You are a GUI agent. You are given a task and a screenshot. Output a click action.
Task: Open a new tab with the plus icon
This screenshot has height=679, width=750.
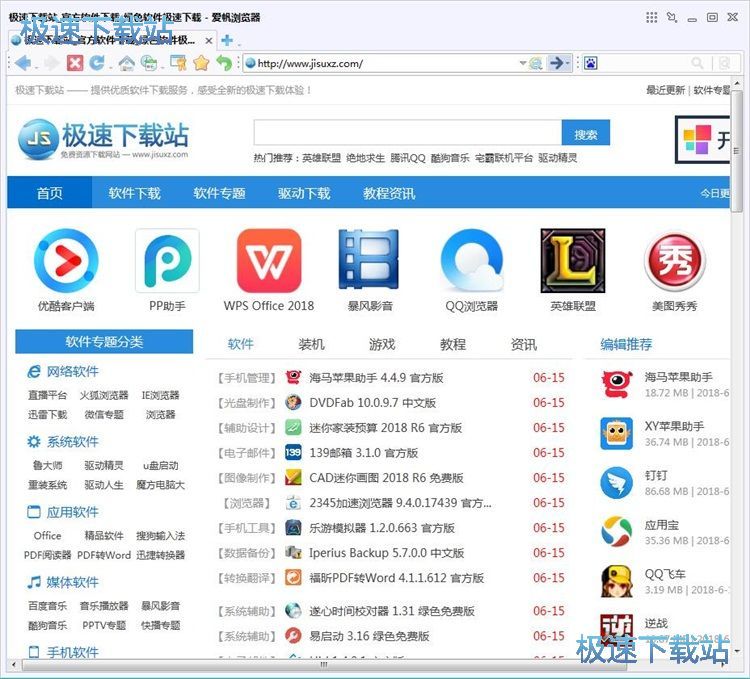pyautogui.click(x=227, y=41)
